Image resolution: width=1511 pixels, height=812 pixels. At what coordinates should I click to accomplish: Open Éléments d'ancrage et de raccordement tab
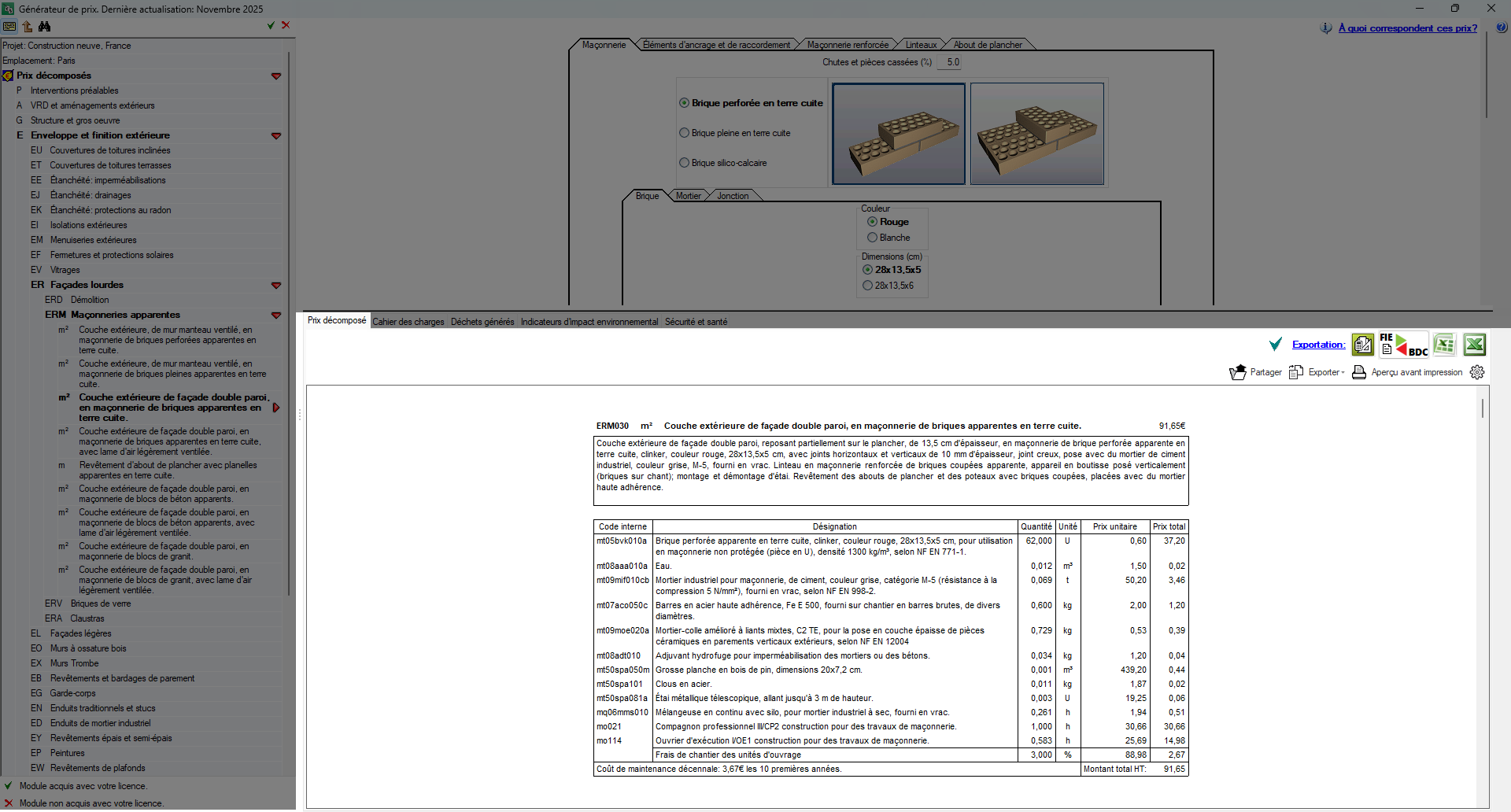[716, 45]
